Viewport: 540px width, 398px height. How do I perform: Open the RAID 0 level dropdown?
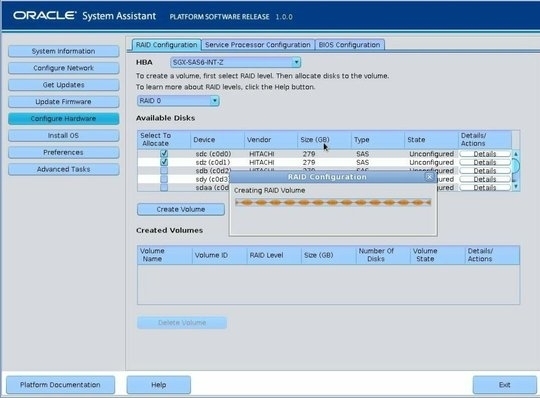pyautogui.click(x=178, y=101)
